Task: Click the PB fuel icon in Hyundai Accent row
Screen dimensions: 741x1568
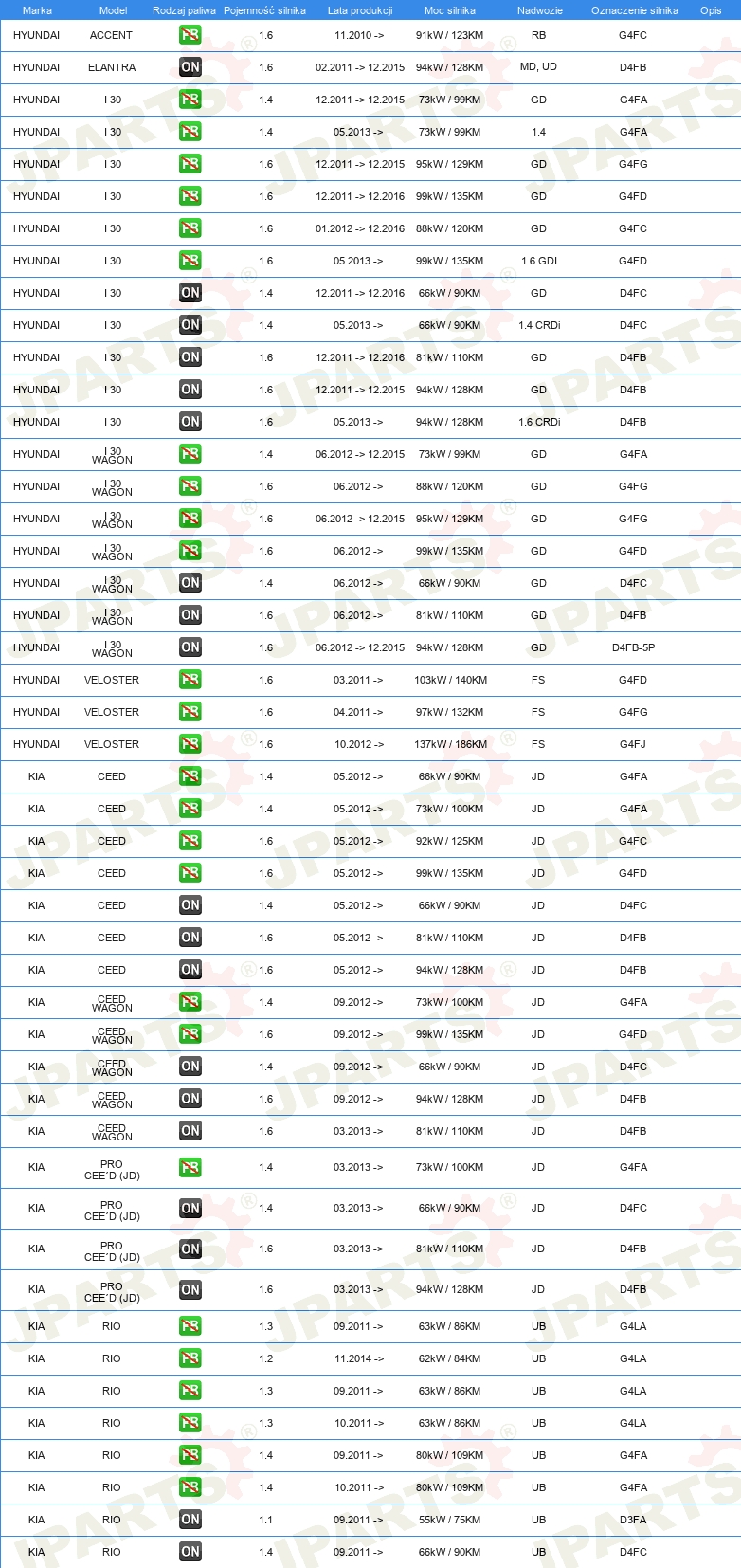Action: (x=190, y=35)
